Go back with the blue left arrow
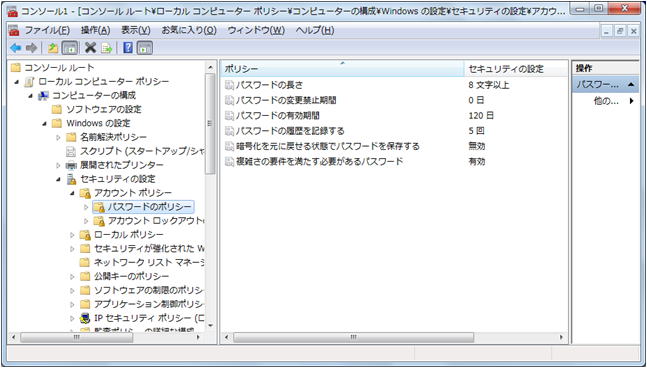Viewport: 647px width, 368px height. point(15,48)
